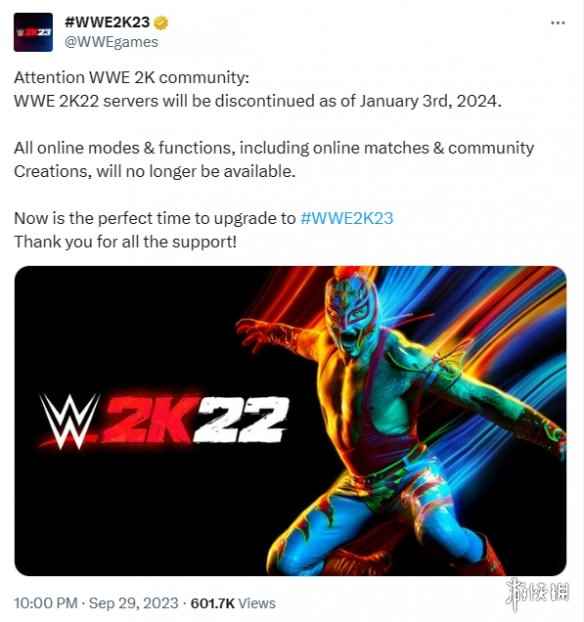The height and width of the screenshot is (622, 584).
Task: Follow the blue #WWE2K23 hashtag link
Action: [347, 218]
